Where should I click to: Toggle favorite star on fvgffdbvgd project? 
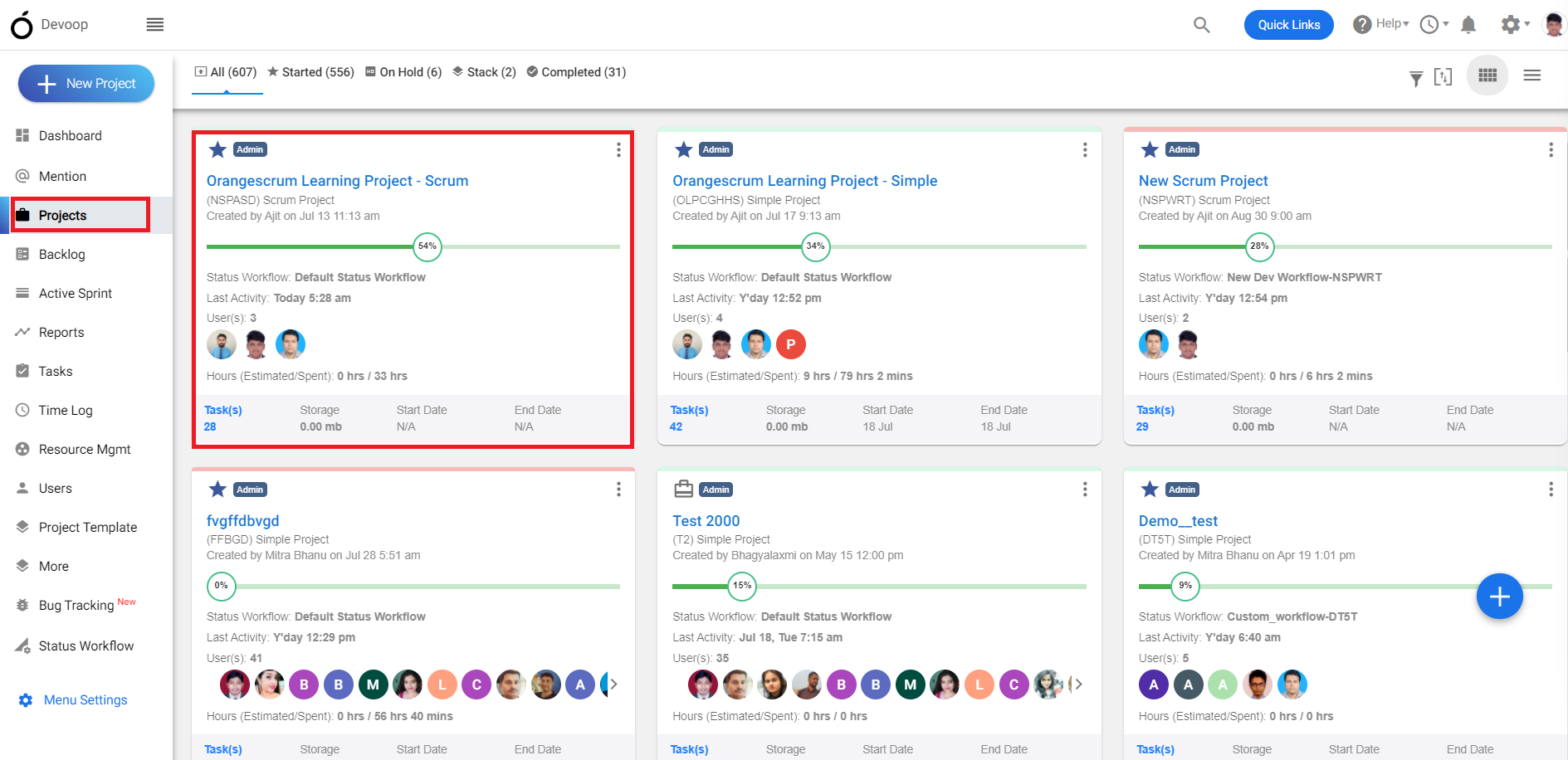pos(217,490)
